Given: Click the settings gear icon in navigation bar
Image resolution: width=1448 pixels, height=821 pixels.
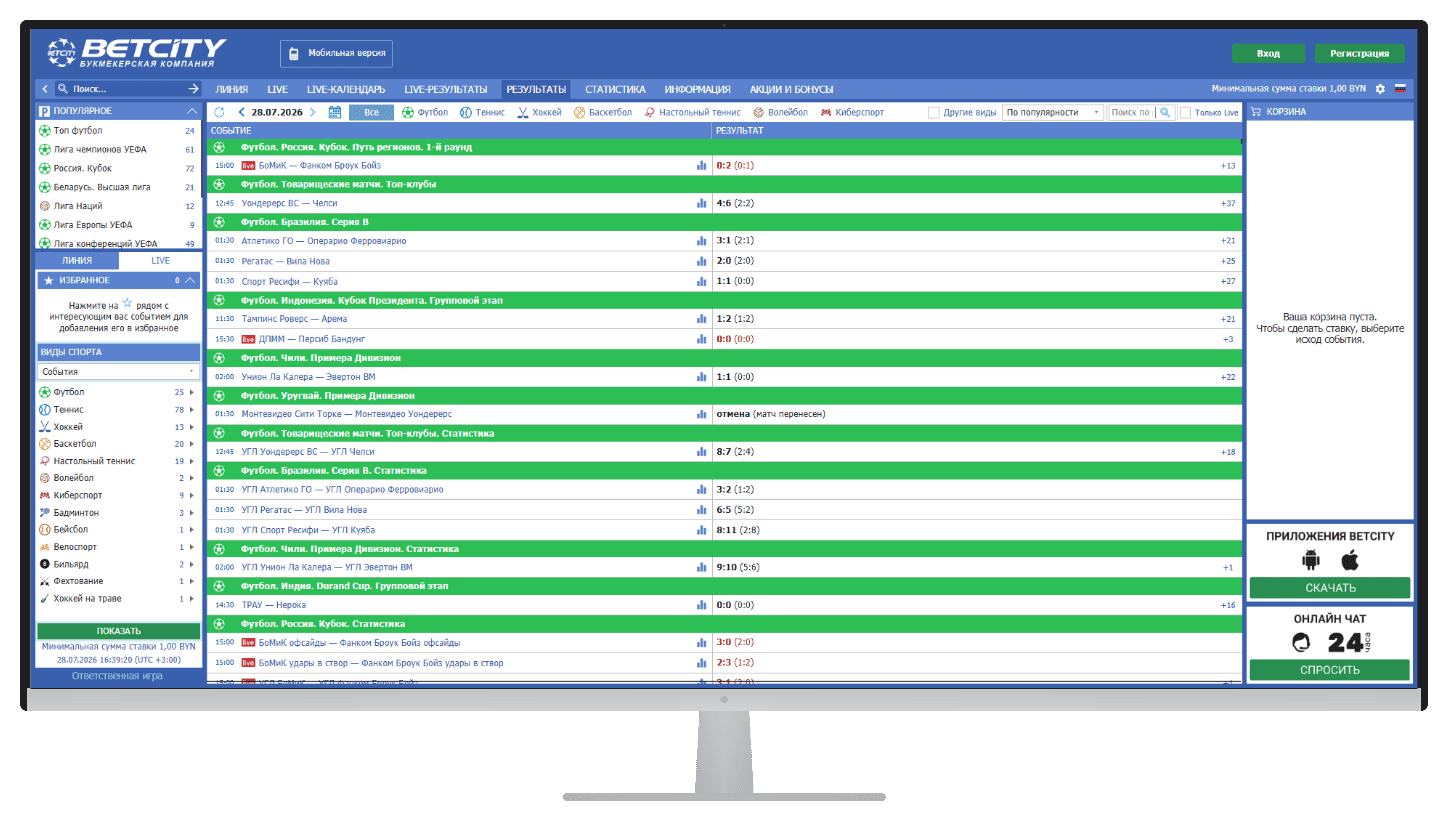Looking at the screenshot, I should (1380, 89).
